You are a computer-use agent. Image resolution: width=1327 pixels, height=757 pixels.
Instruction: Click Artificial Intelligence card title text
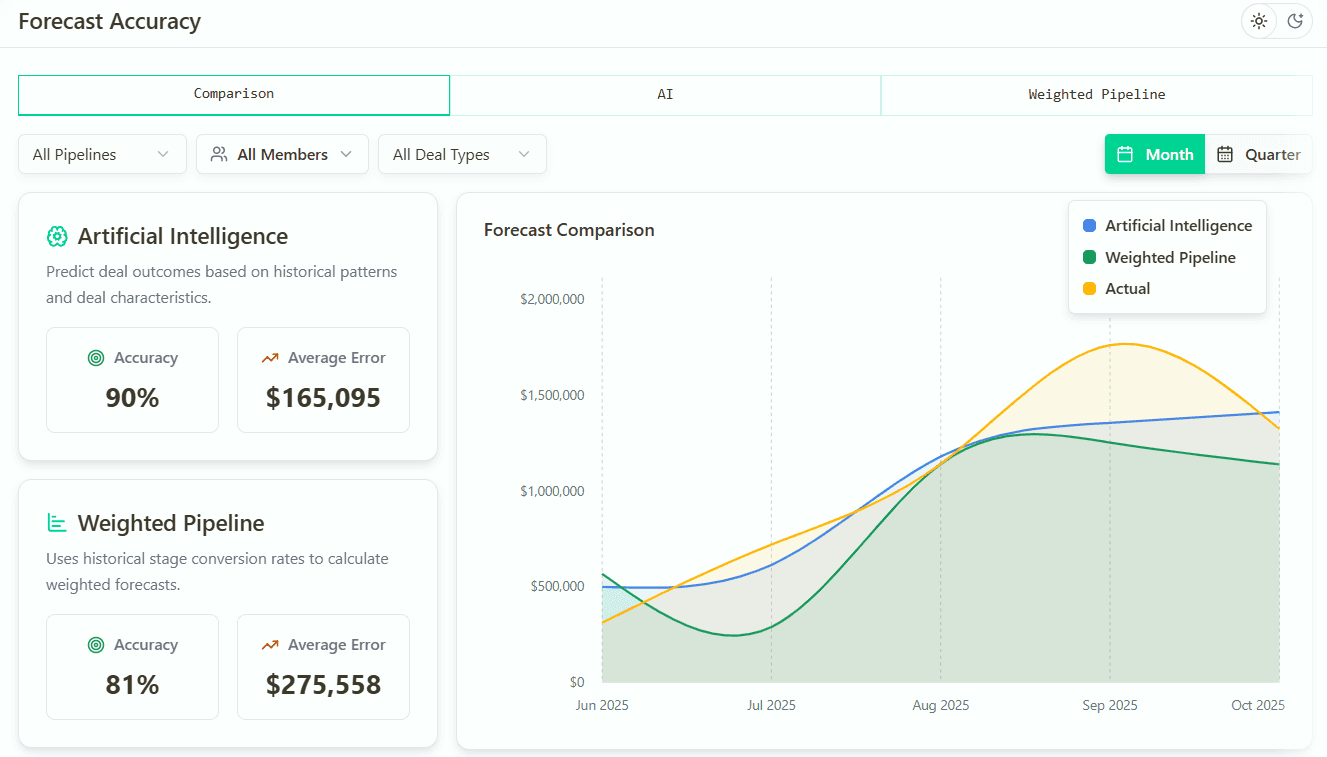click(x=183, y=236)
